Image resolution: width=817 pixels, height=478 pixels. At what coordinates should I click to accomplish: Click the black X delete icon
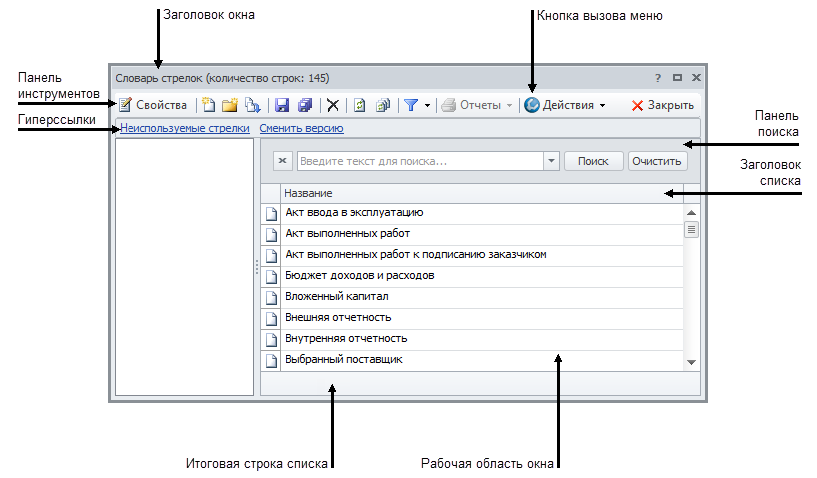coord(333,105)
